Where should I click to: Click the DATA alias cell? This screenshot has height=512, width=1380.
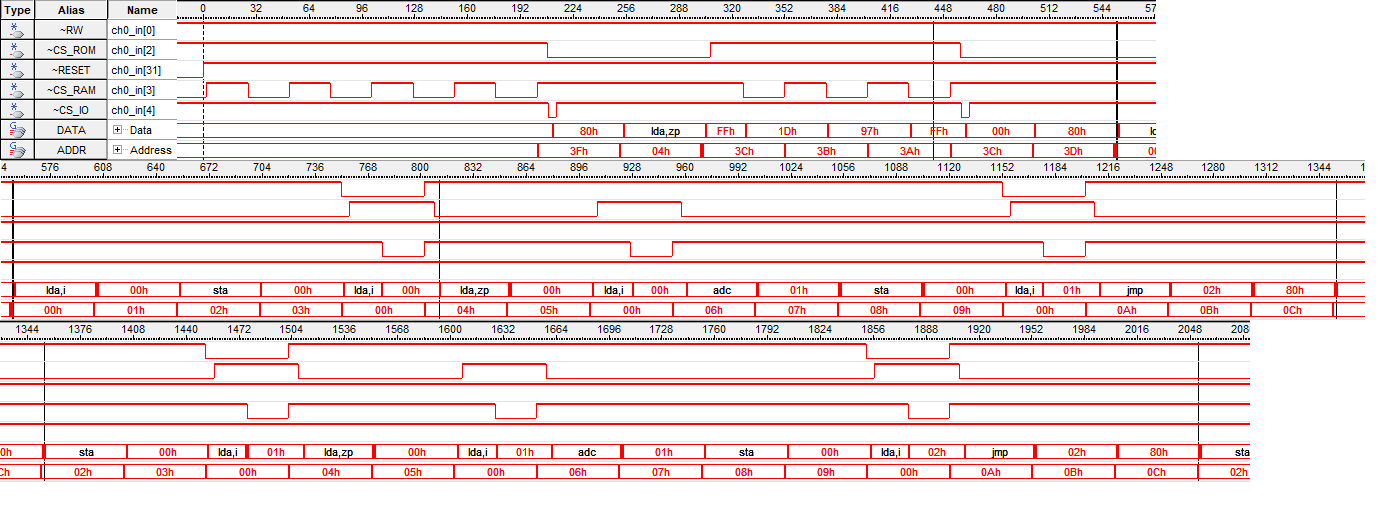click(x=71, y=130)
